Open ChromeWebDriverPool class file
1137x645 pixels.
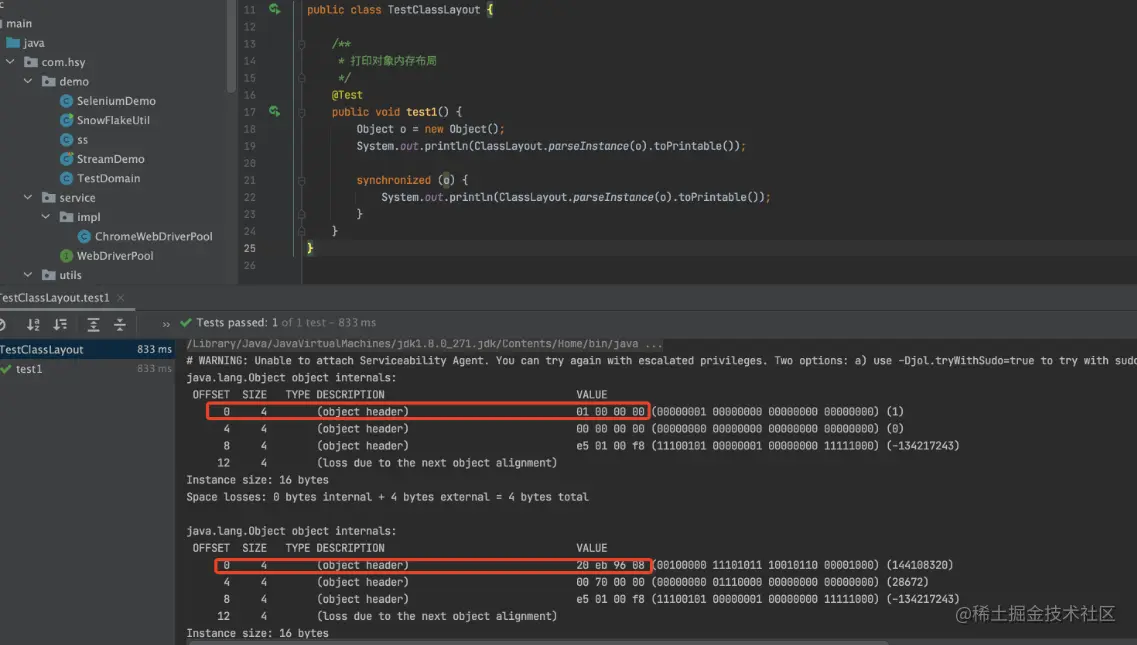pos(154,237)
